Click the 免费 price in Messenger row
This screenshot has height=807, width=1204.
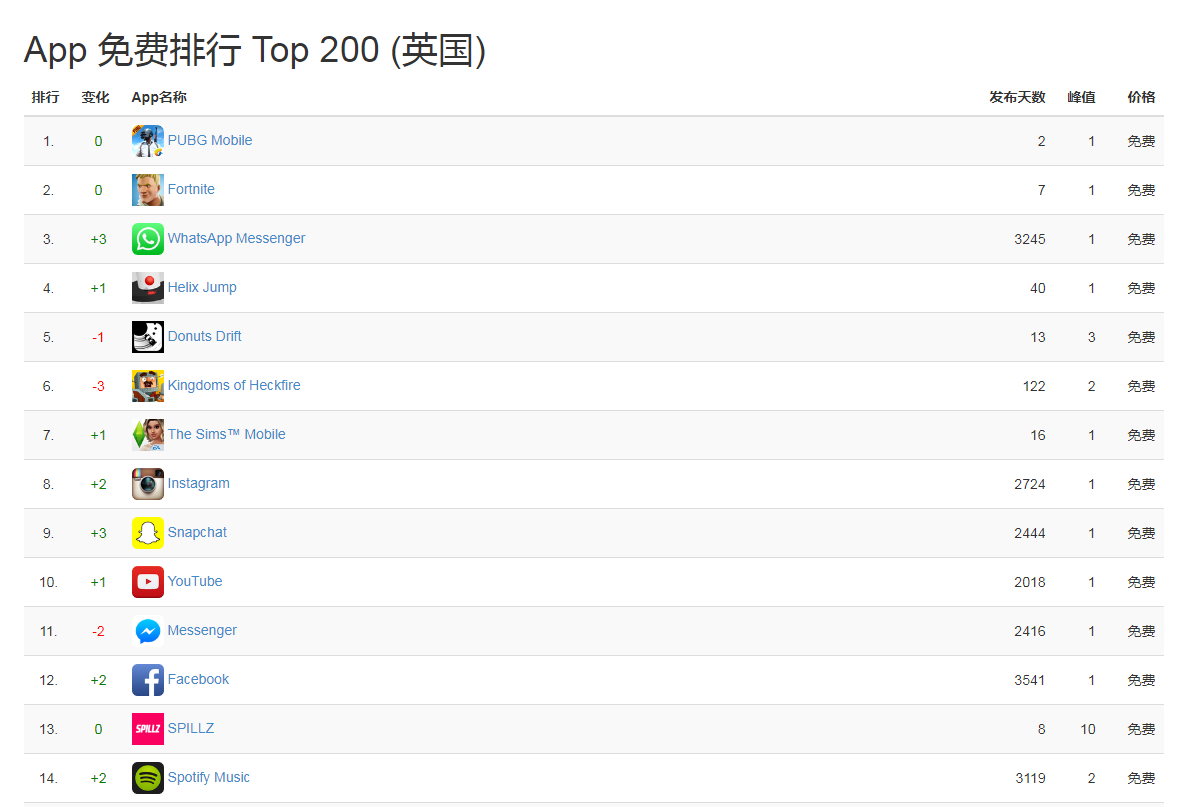coord(1141,631)
